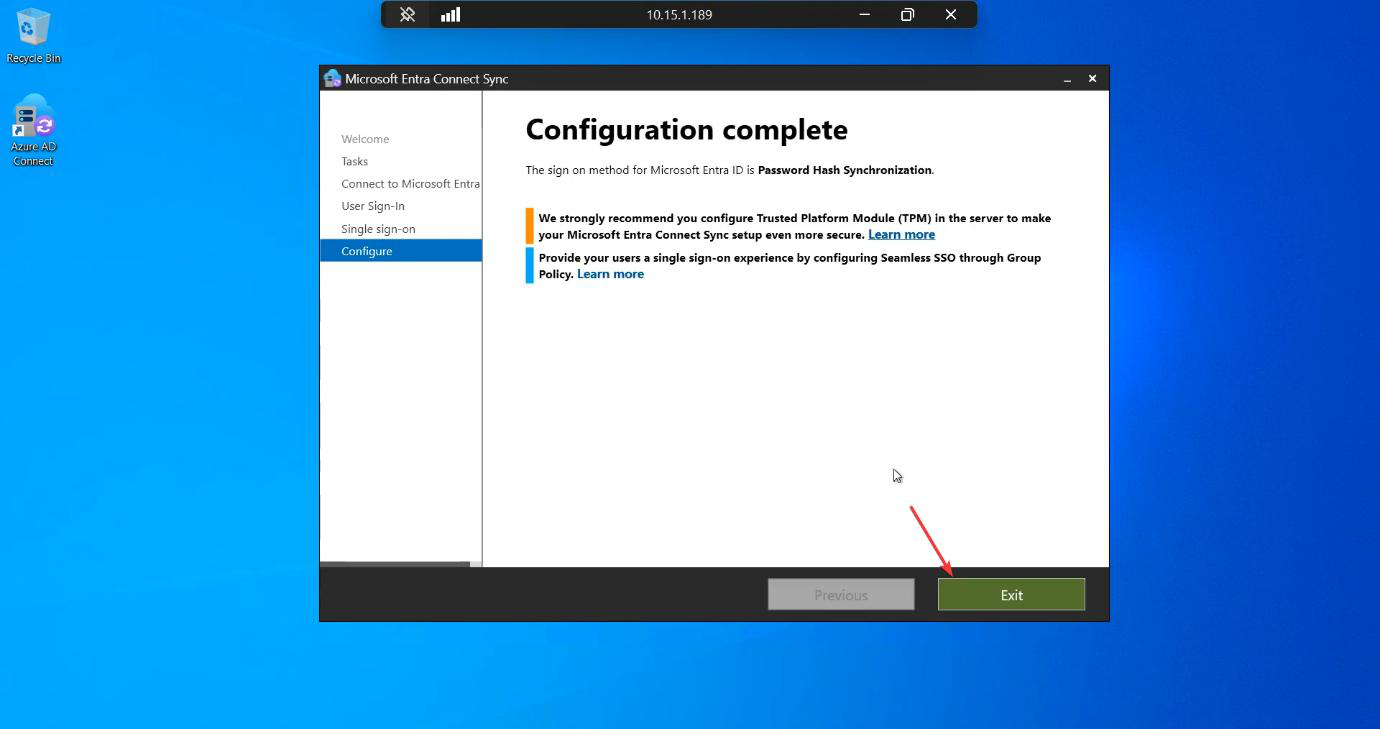Select the Tasks step in sidebar
1380x729 pixels.
(354, 161)
